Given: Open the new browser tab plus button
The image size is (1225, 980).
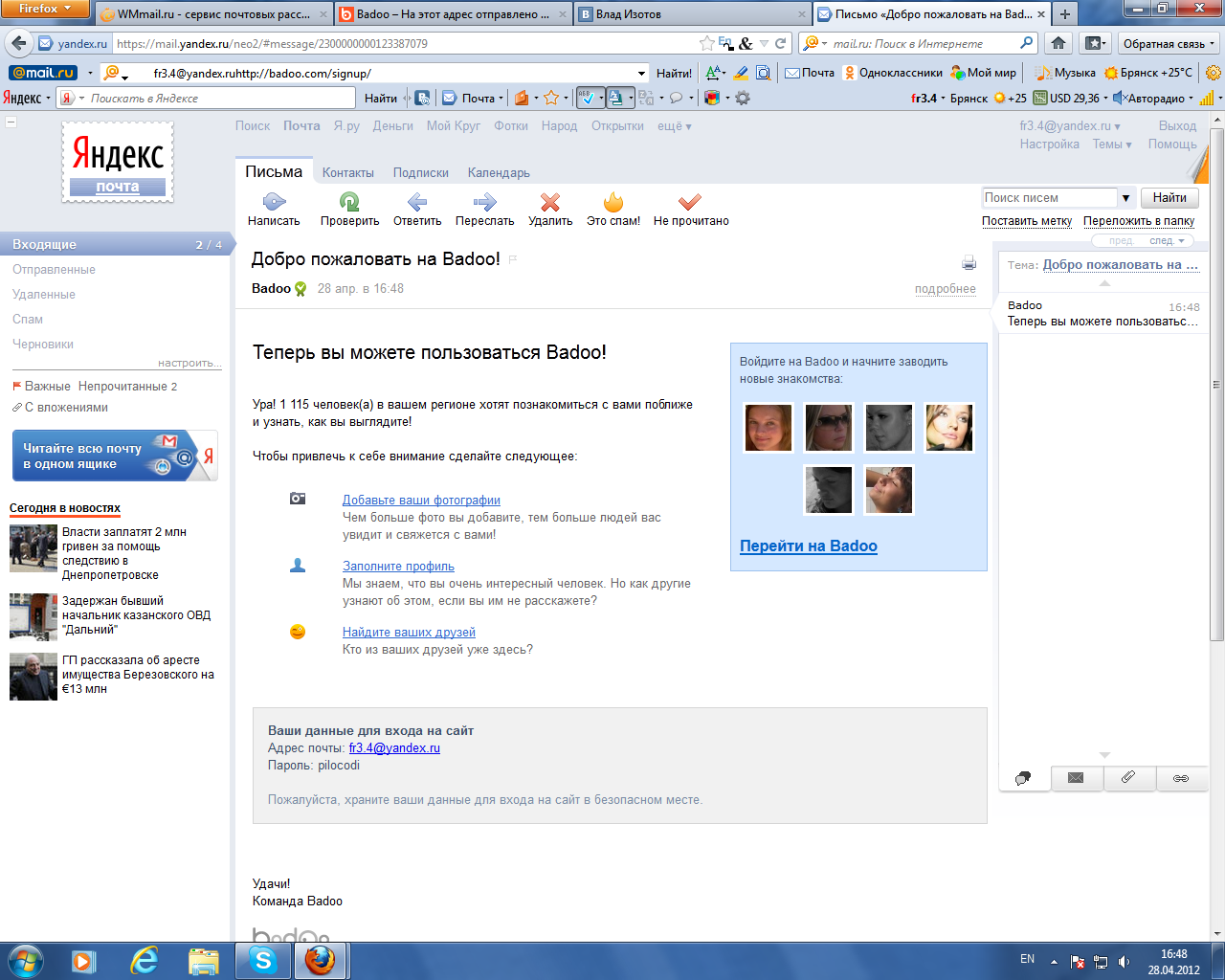Looking at the screenshot, I should [1064, 14].
